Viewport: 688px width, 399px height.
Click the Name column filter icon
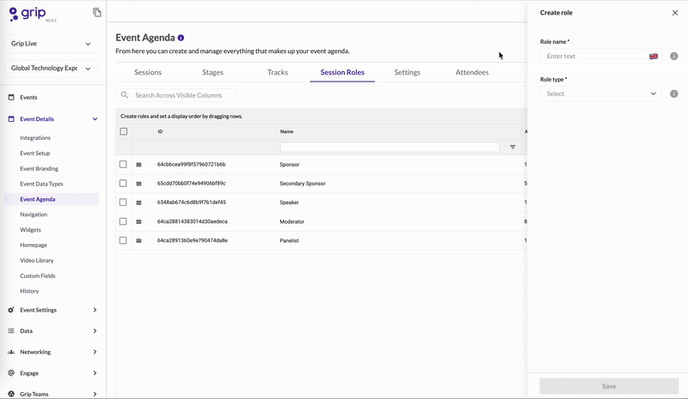(x=512, y=147)
